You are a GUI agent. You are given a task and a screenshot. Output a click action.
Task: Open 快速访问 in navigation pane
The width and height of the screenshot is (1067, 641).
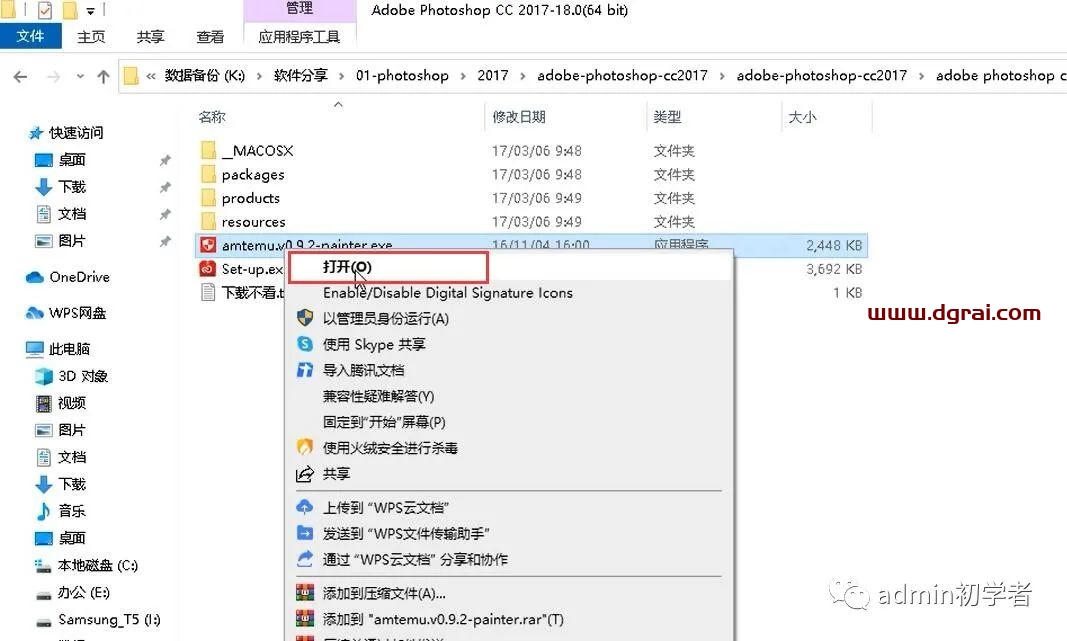pyautogui.click(x=76, y=133)
